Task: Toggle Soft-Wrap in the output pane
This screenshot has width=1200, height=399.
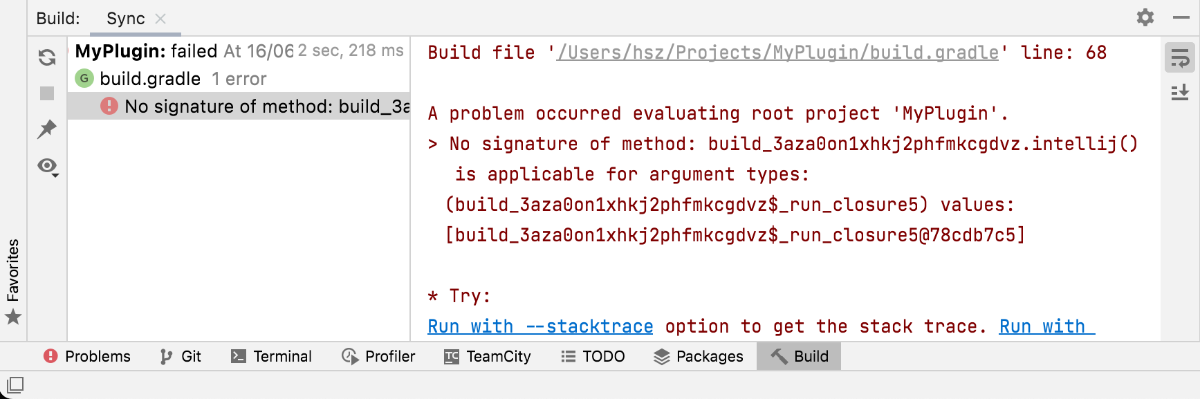Action: click(1178, 58)
